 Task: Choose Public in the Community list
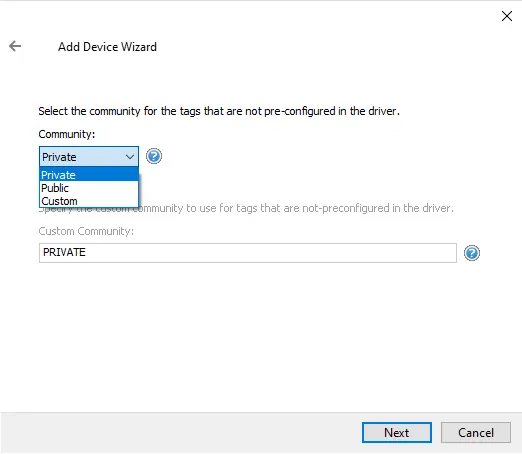tap(89, 188)
